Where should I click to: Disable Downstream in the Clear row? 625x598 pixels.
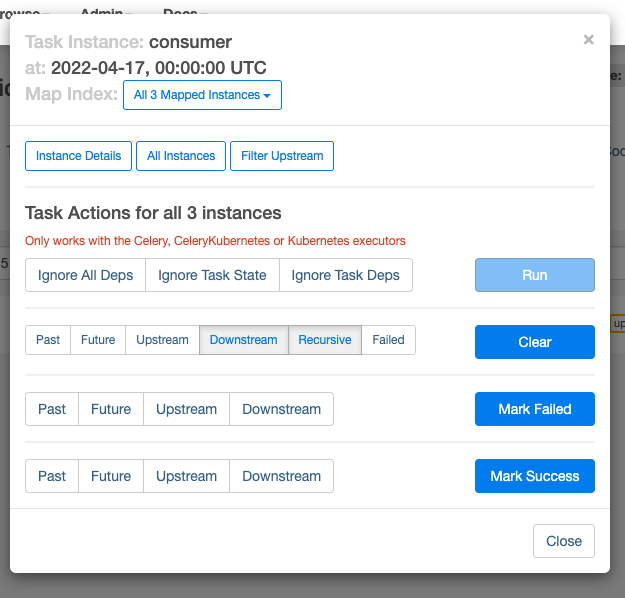[243, 340]
